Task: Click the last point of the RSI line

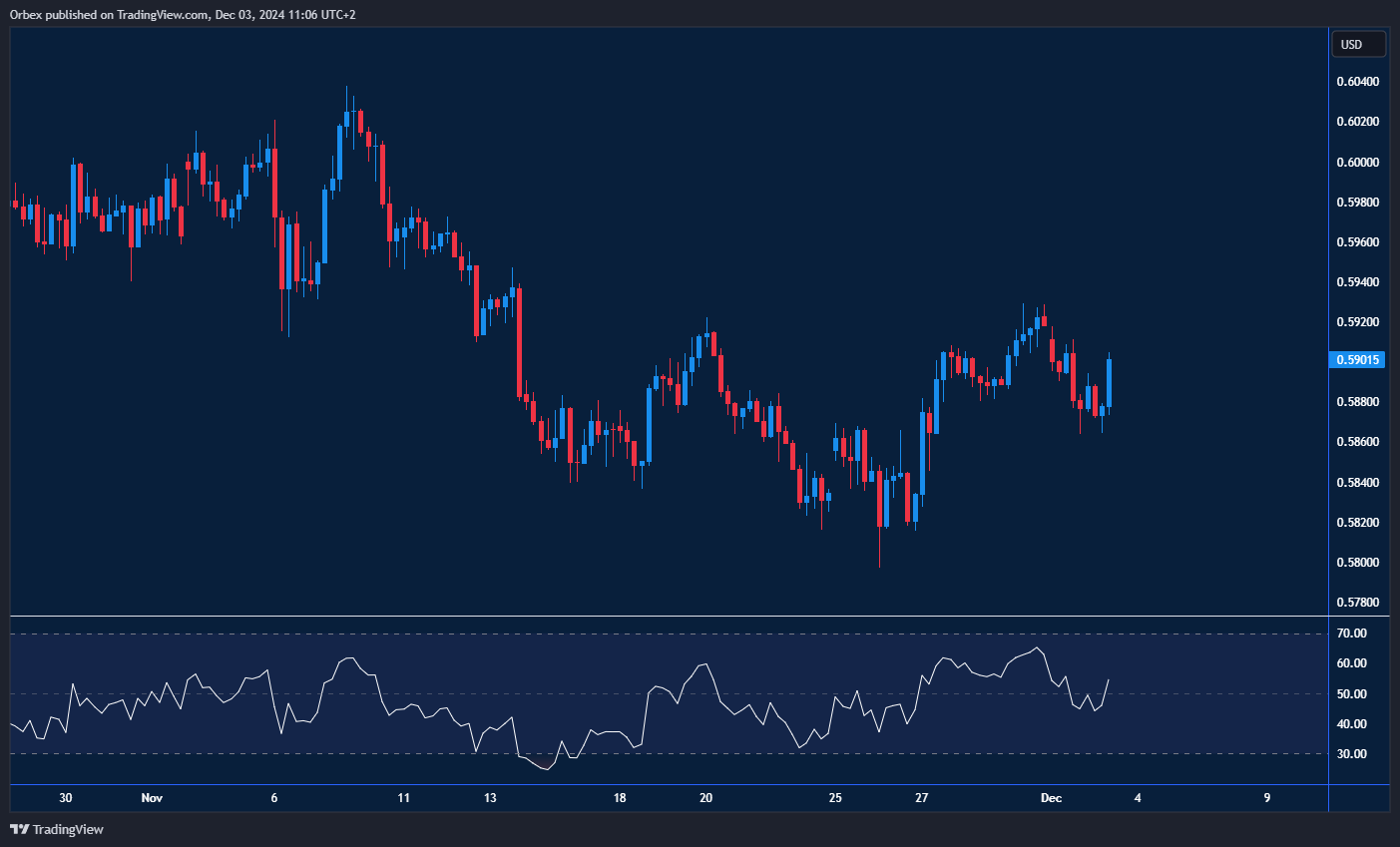Action: click(1109, 680)
